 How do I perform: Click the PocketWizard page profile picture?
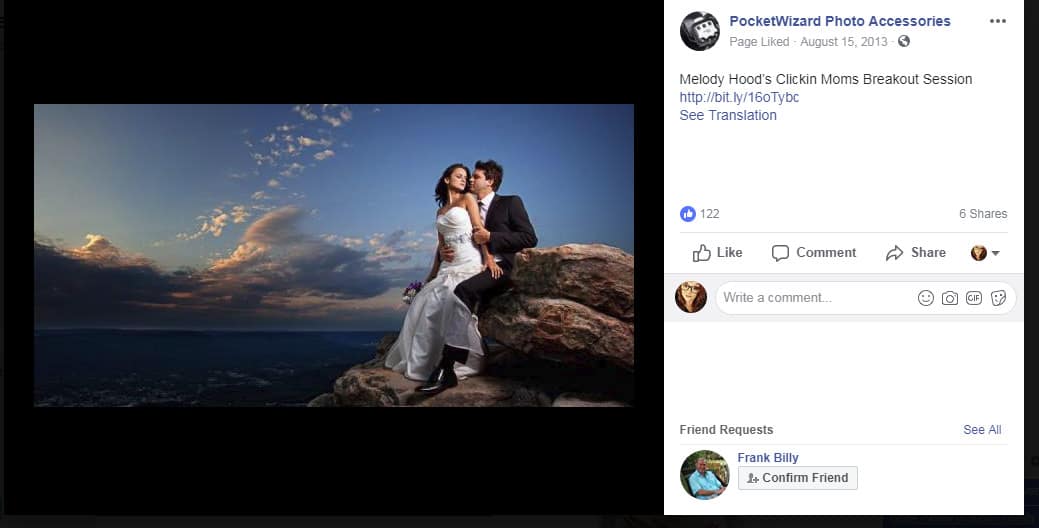coord(699,31)
